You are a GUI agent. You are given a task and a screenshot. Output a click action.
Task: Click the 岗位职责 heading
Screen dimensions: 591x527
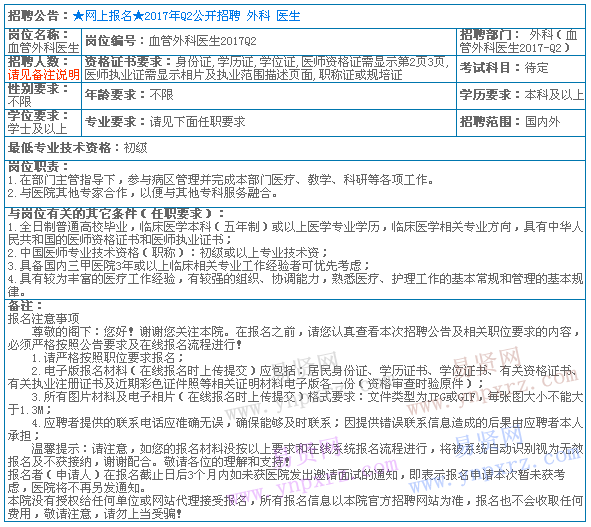click(38, 167)
